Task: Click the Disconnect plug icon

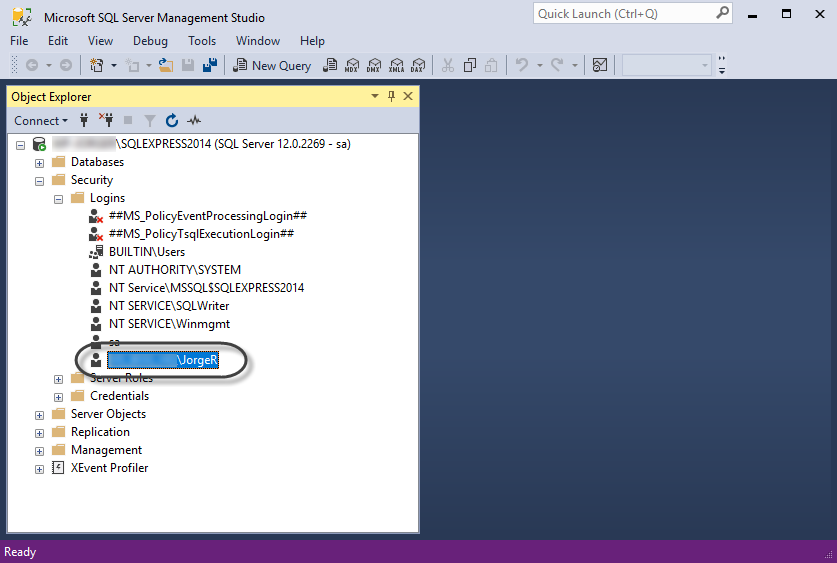Action: coord(106,120)
